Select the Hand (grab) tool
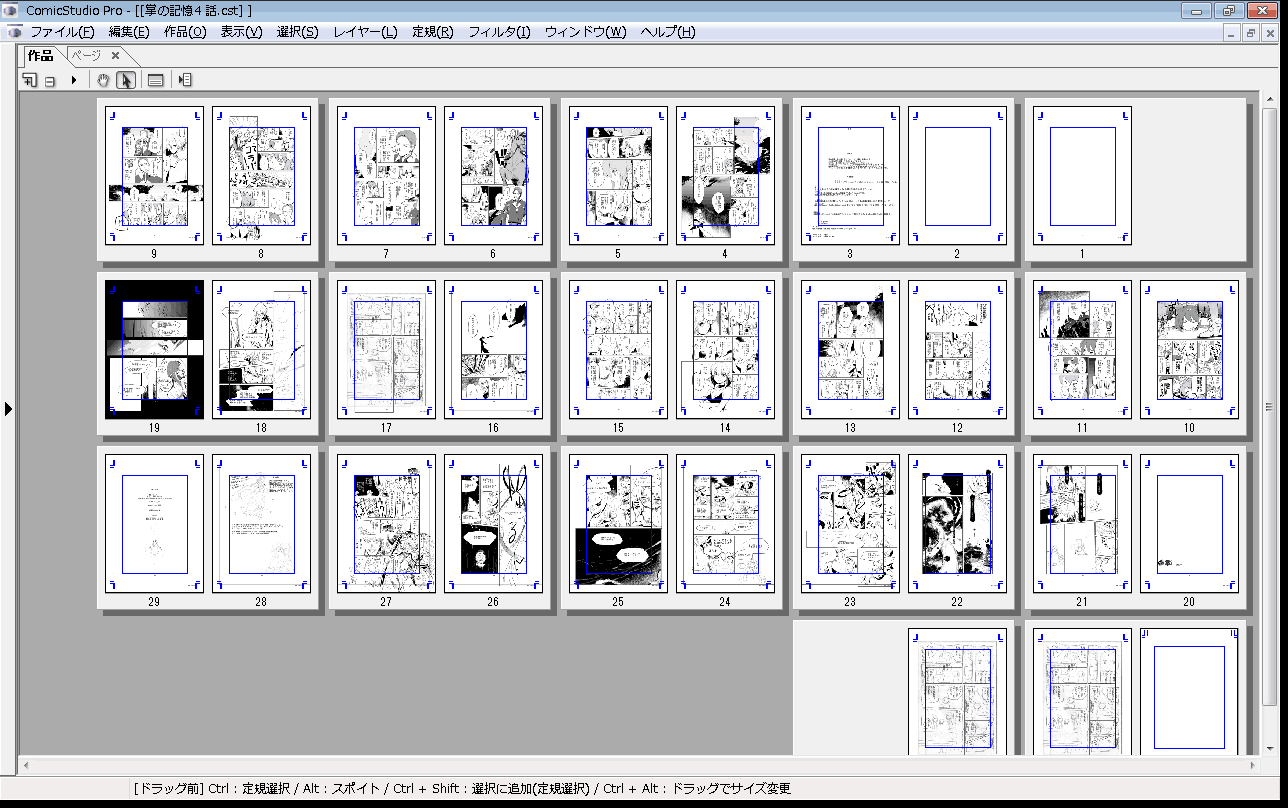This screenshot has width=1288, height=808. point(103,80)
